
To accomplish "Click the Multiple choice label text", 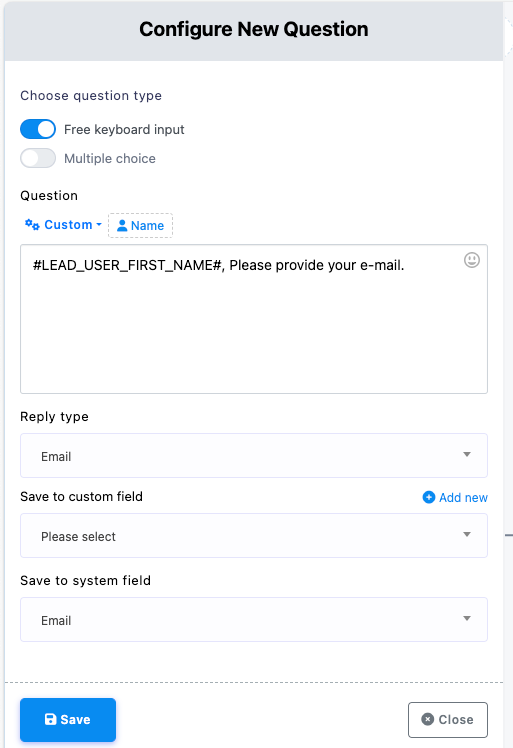I will point(110,158).
